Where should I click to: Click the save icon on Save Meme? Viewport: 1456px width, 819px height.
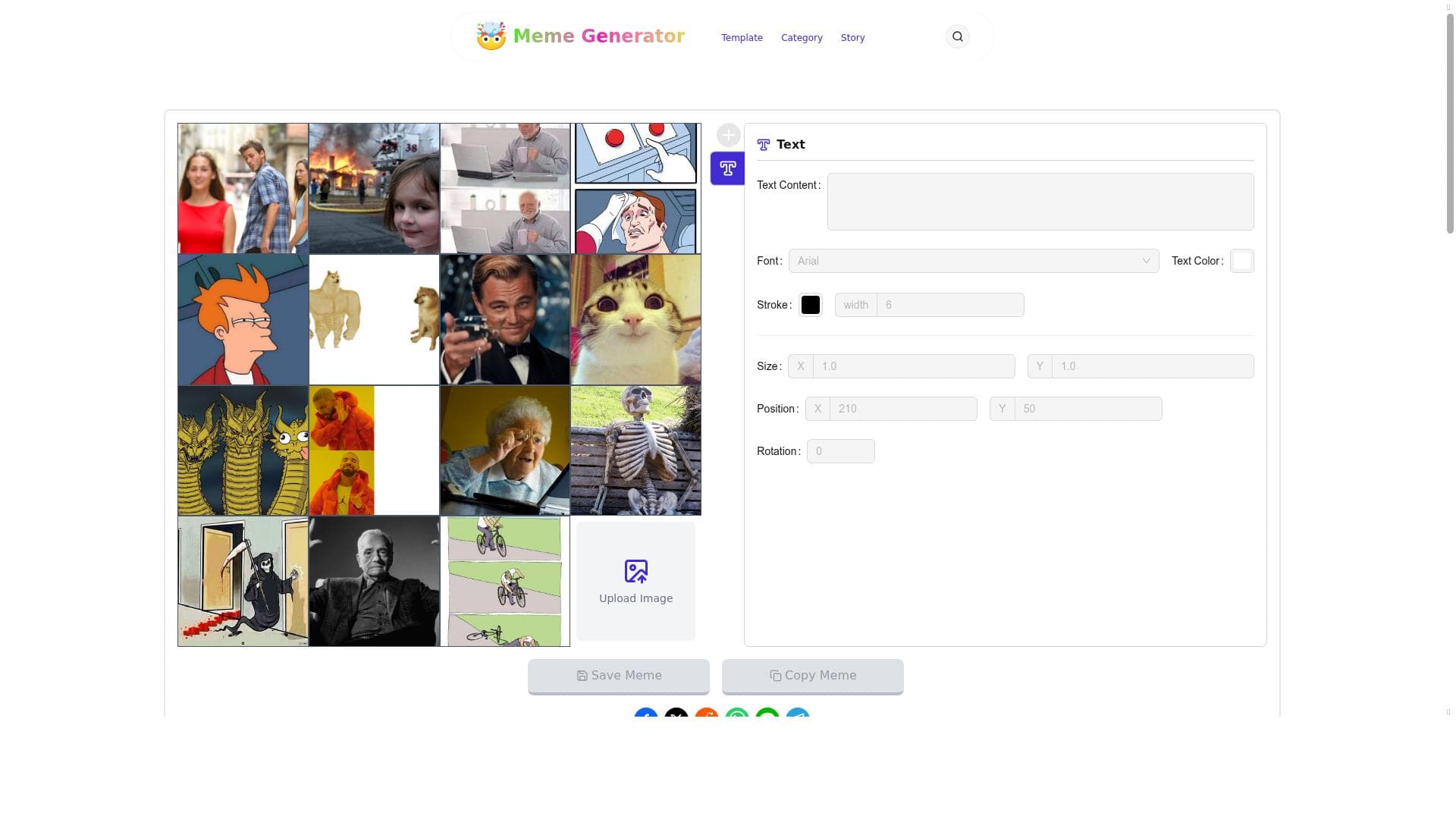click(x=582, y=676)
